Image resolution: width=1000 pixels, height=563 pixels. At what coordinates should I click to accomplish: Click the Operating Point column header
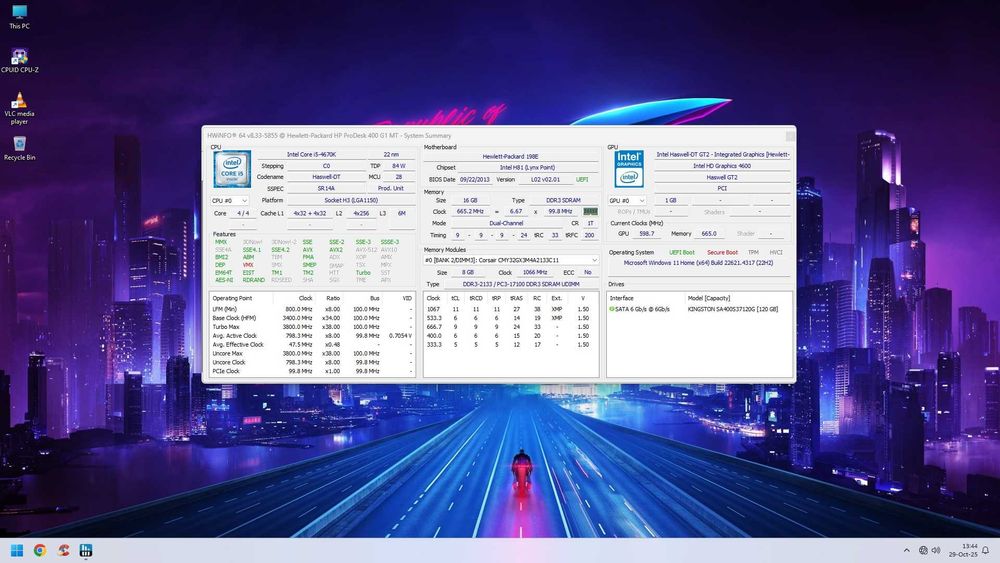(232, 298)
